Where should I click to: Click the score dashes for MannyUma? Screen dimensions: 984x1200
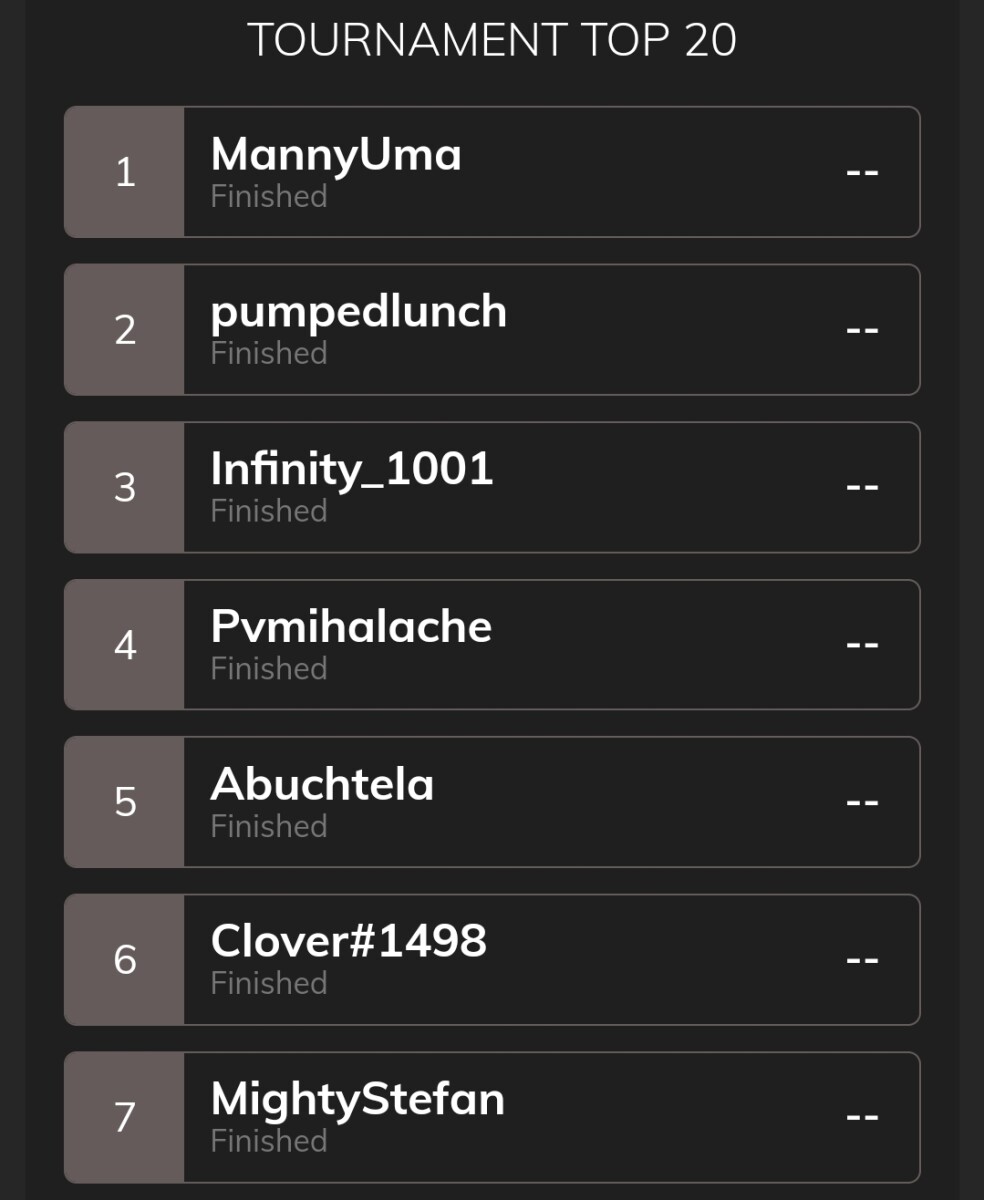[862, 172]
